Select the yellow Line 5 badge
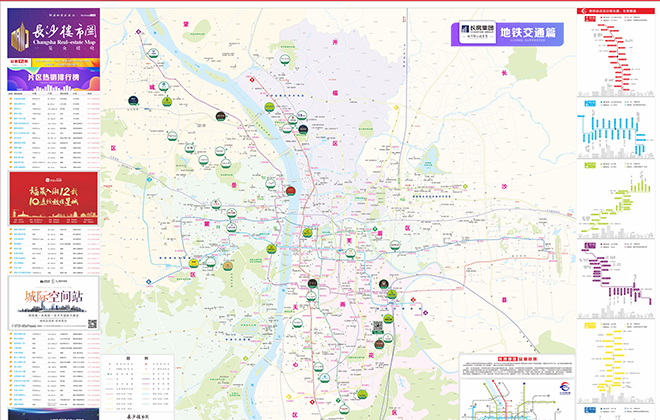This screenshot has width=660, height=420. 590,325
